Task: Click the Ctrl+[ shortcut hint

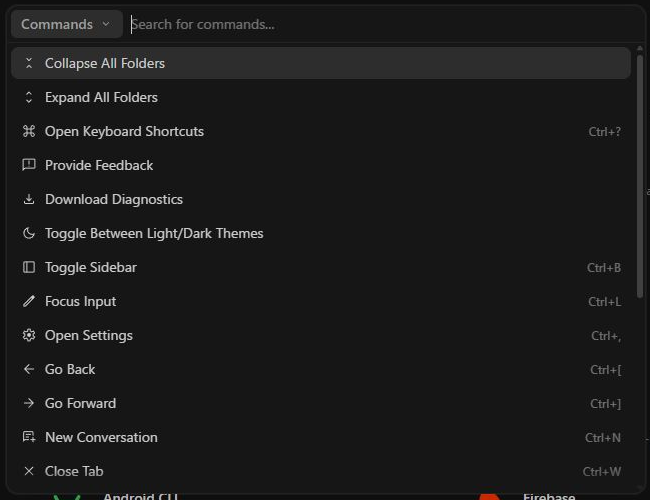Action: (x=606, y=370)
